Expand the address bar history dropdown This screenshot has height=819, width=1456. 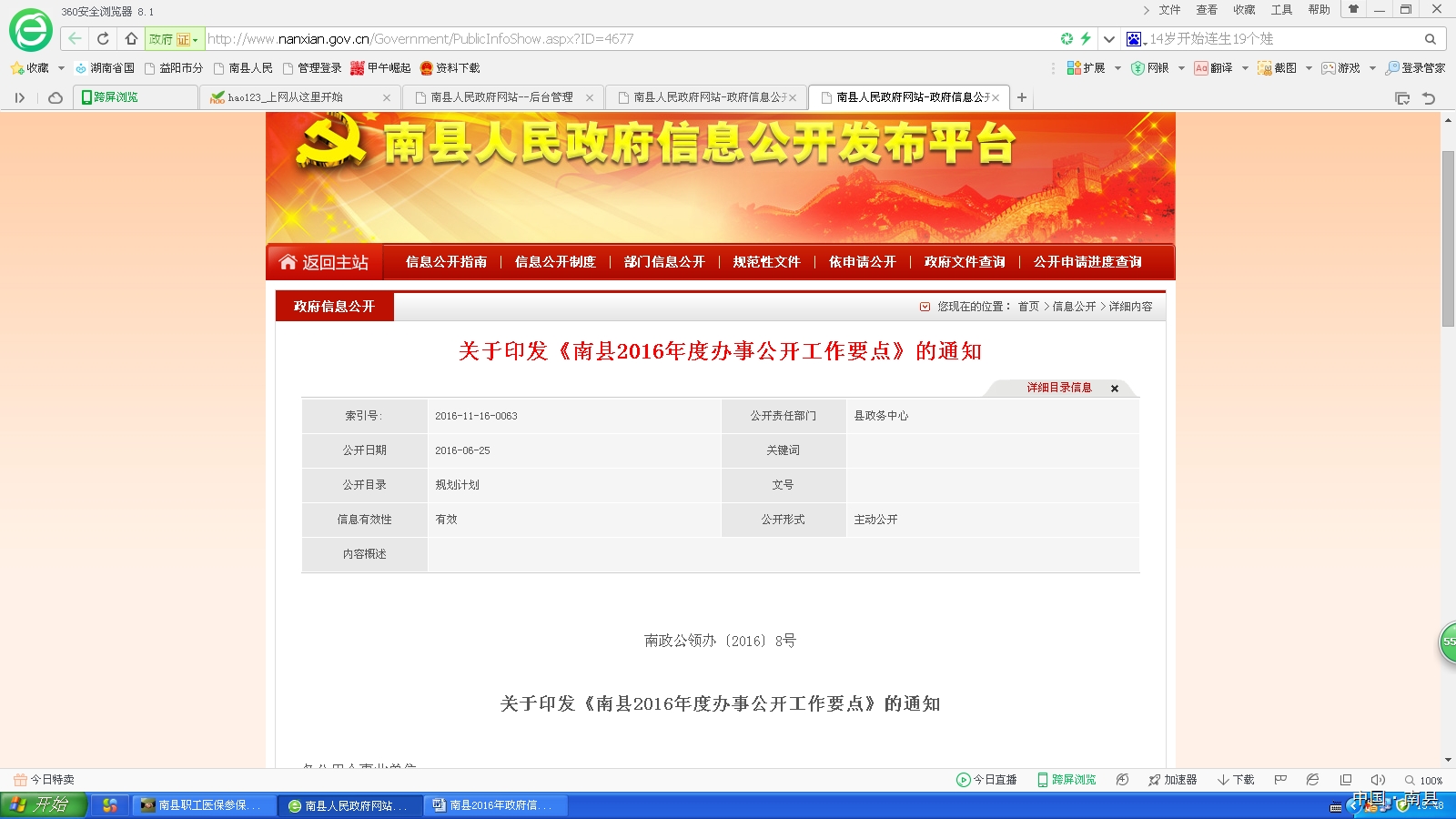[1108, 39]
